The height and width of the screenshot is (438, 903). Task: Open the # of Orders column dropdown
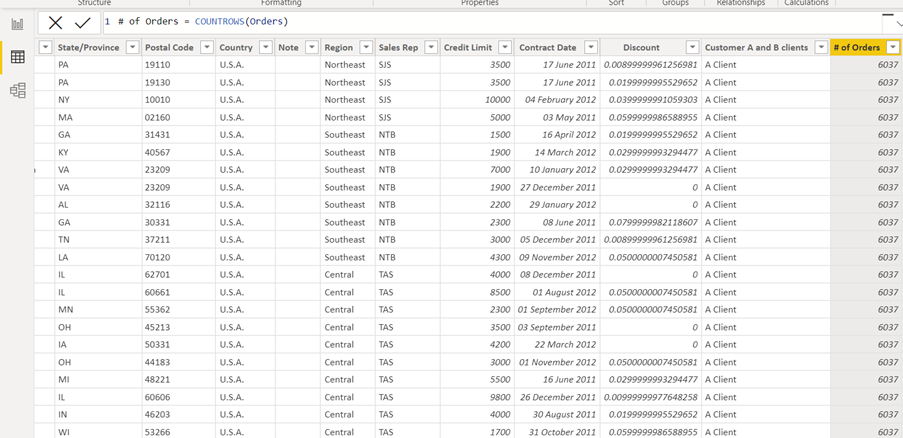[x=892, y=47]
